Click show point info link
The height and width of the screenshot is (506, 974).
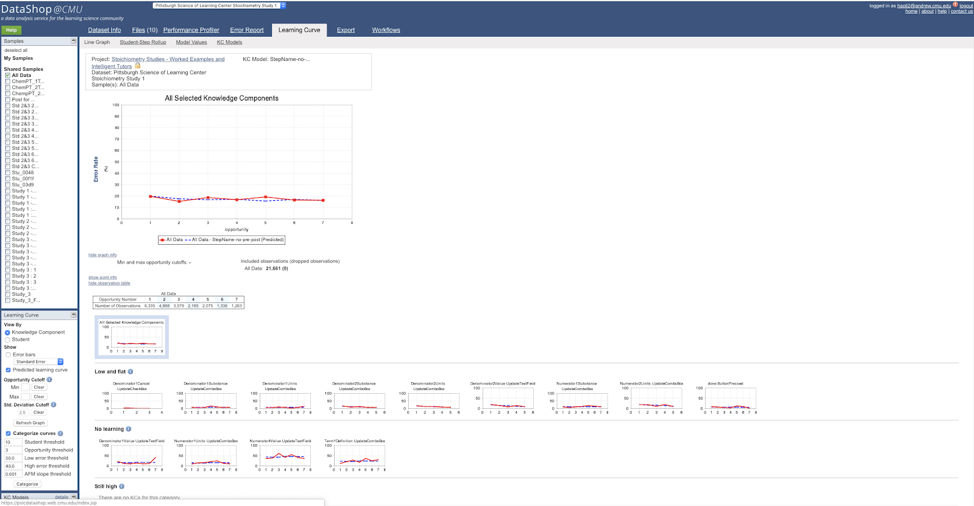tap(102, 278)
